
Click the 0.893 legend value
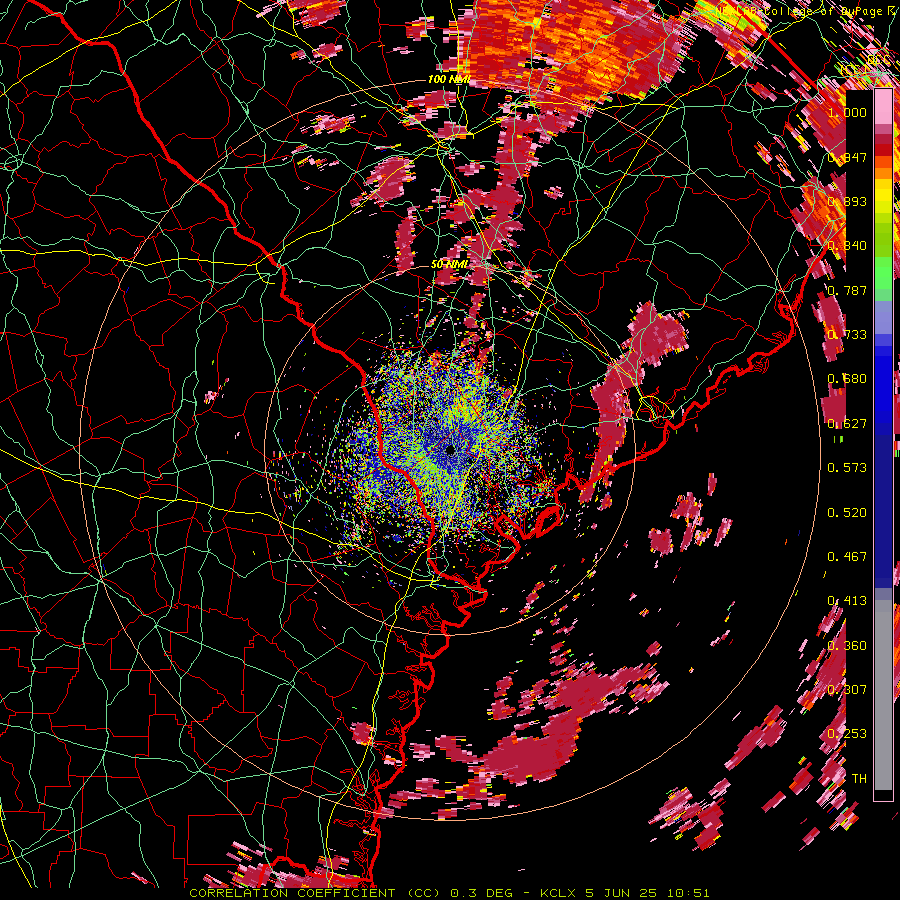point(847,201)
